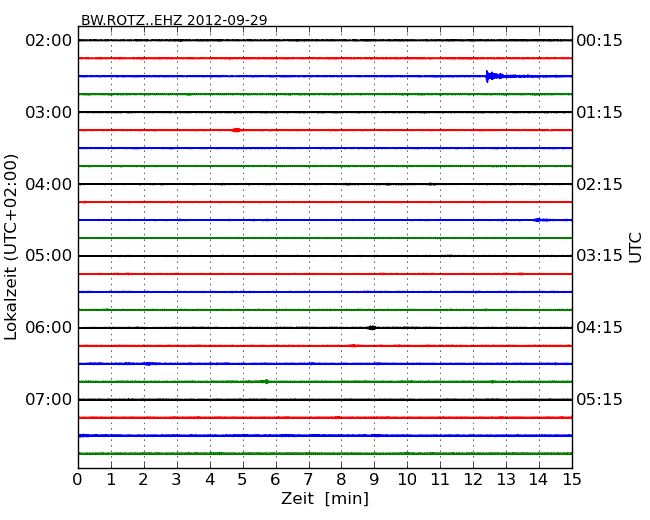Click the plot title BW.ROTZ..EHZ 2012-09-29
The width and height of the screenshot is (650, 520).
coord(174,20)
